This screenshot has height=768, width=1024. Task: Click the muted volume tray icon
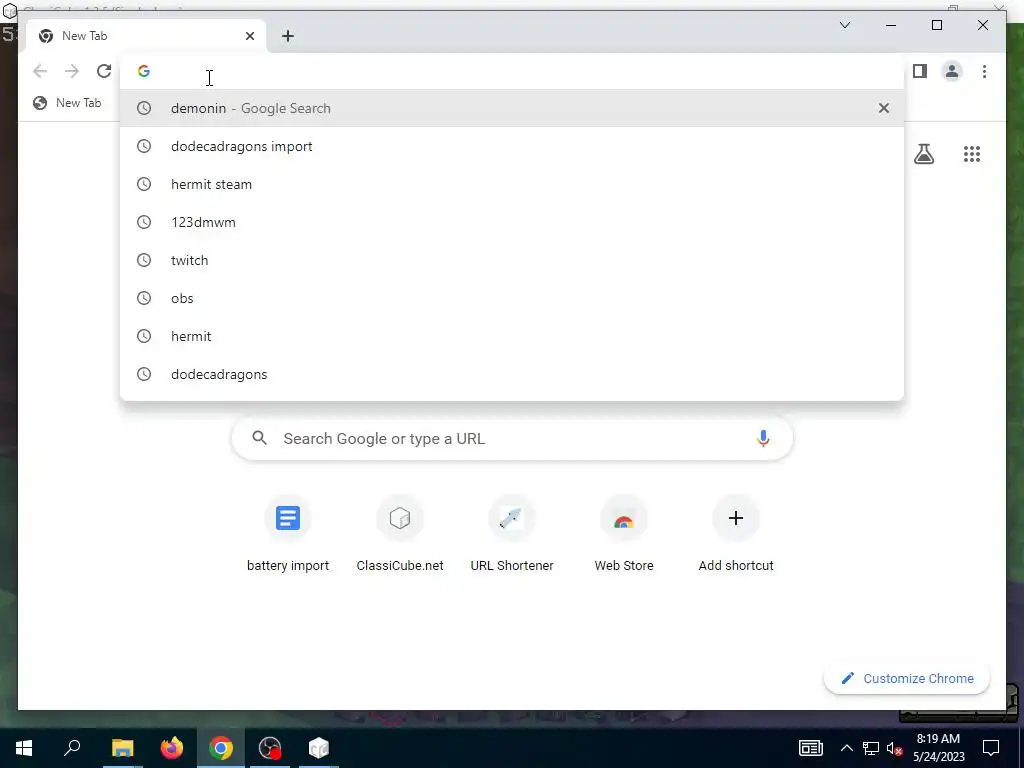(895, 748)
